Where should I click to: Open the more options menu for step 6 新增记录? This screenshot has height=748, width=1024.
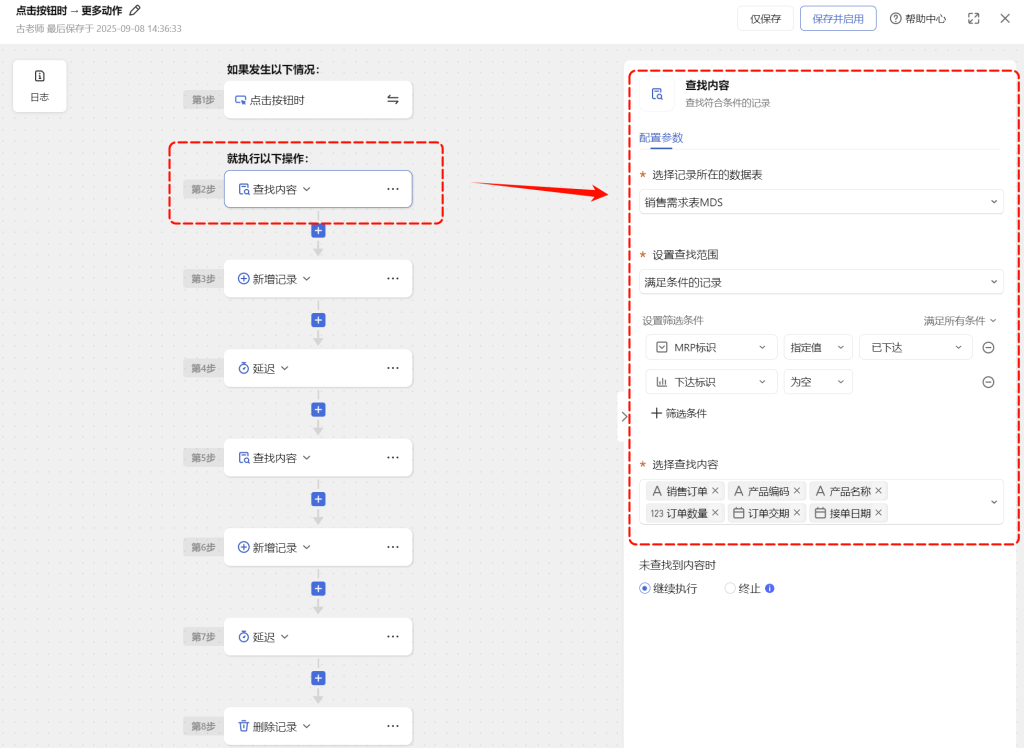392,547
